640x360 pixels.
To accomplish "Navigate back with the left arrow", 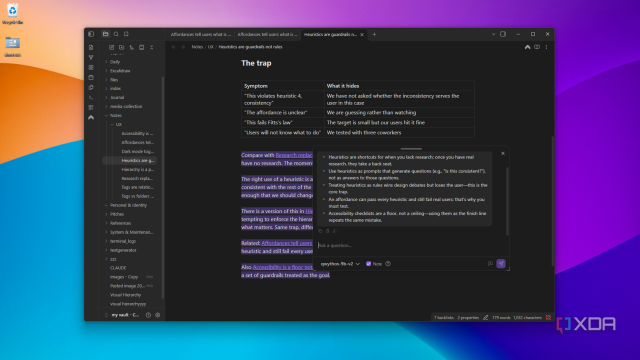I will pyautogui.click(x=173, y=47).
